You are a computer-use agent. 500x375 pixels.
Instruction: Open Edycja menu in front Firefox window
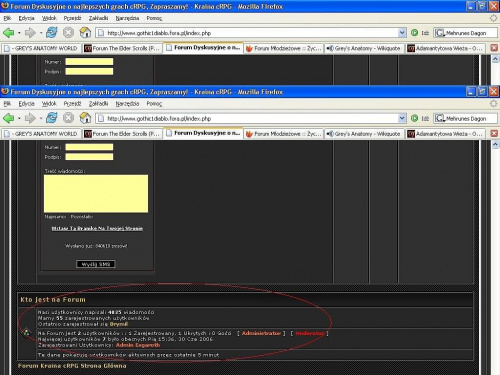pyautogui.click(x=26, y=104)
